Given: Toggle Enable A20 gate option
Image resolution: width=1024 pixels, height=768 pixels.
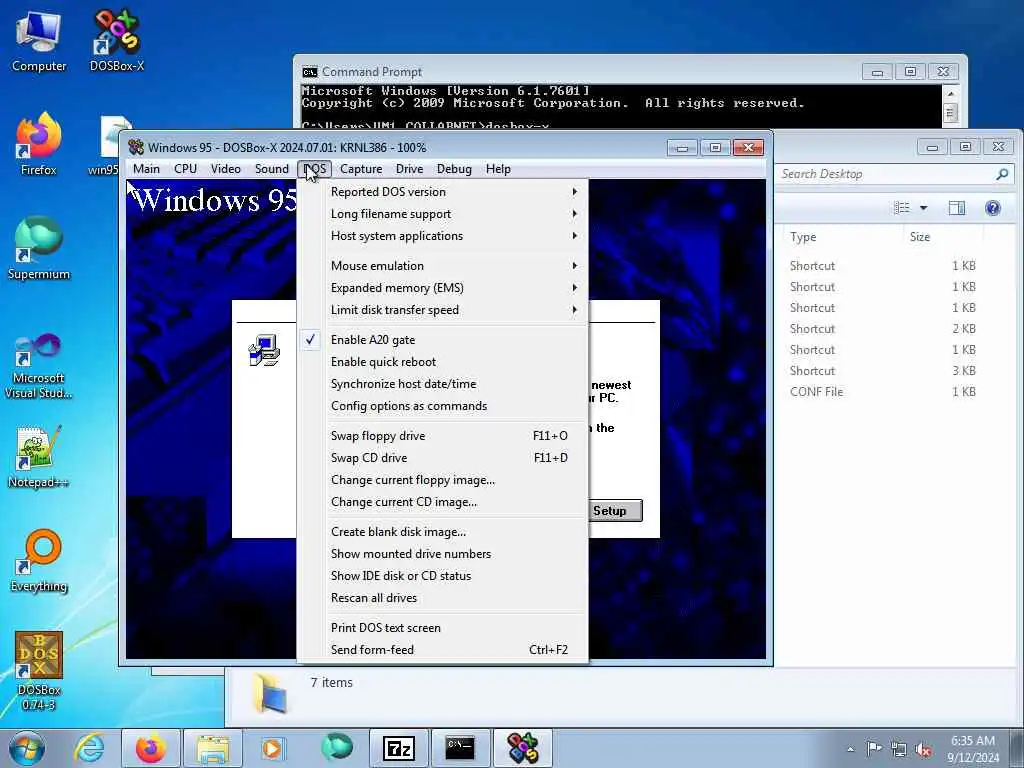Looking at the screenshot, I should click(x=442, y=340).
